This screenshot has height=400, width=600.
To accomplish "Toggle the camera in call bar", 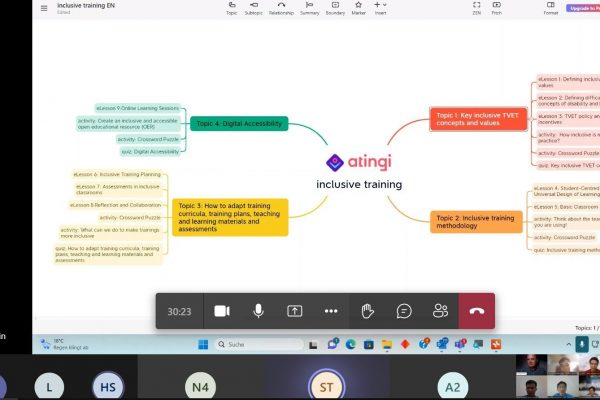I will point(222,311).
